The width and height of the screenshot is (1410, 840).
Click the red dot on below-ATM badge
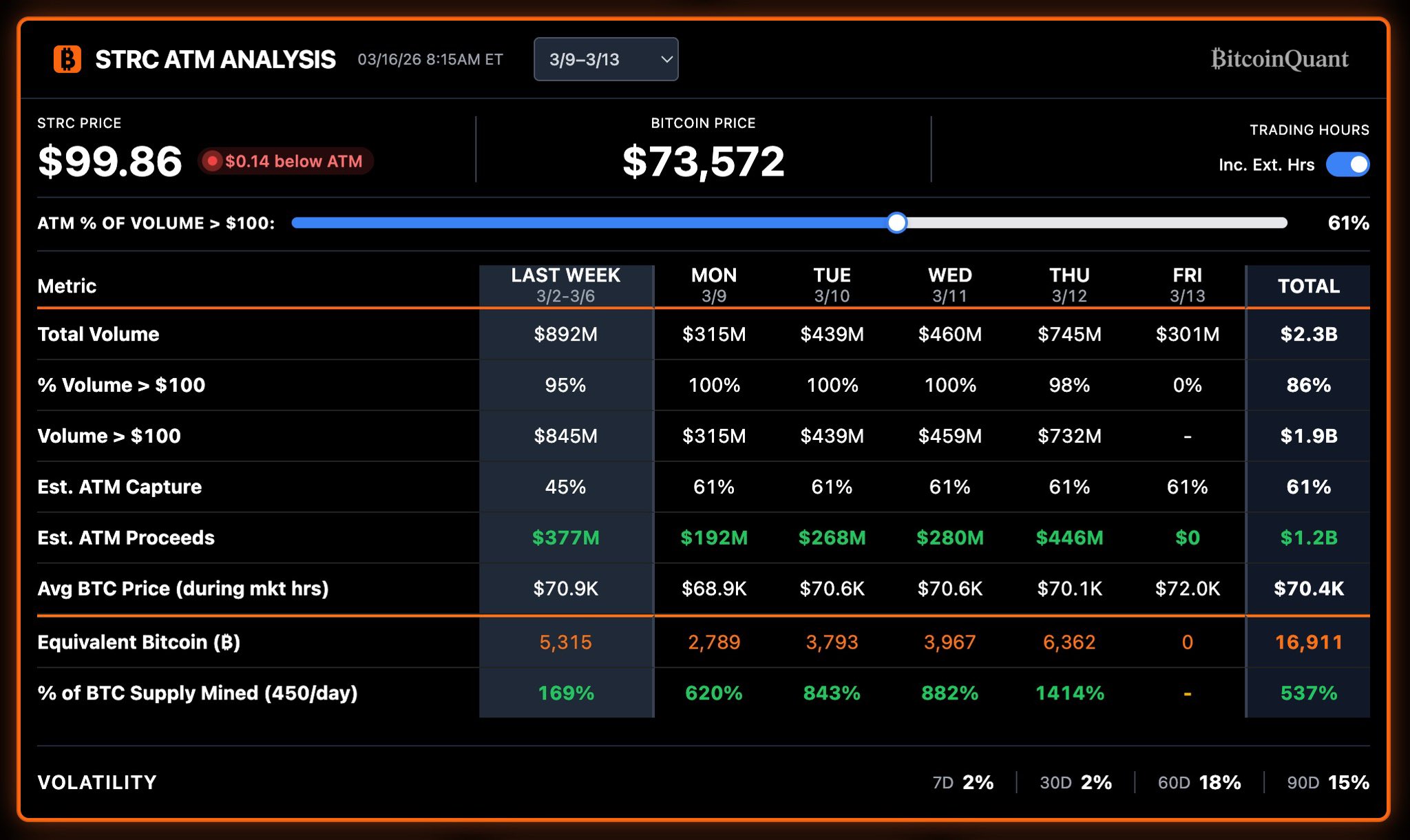coord(213,162)
